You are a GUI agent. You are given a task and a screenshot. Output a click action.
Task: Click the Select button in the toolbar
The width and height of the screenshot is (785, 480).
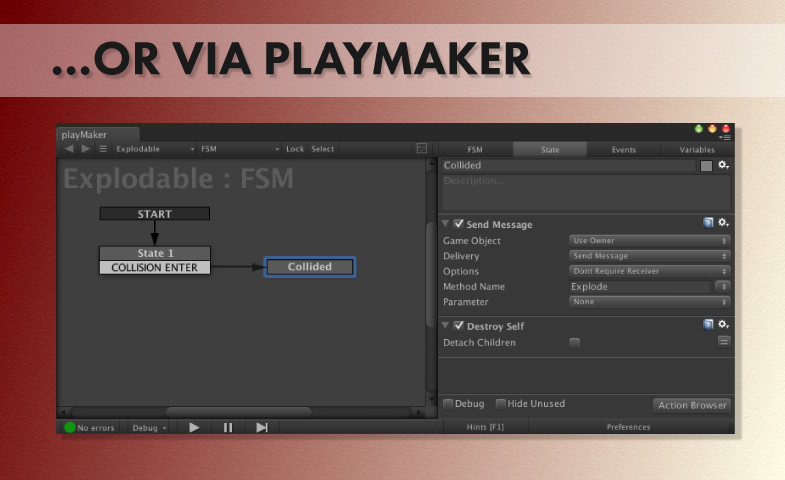322,149
